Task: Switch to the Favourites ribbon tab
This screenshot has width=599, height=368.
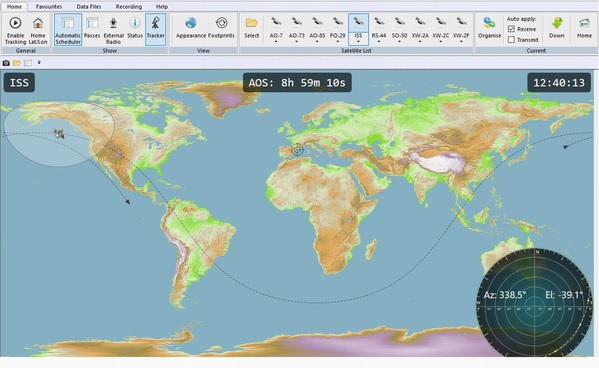Action: tap(49, 6)
